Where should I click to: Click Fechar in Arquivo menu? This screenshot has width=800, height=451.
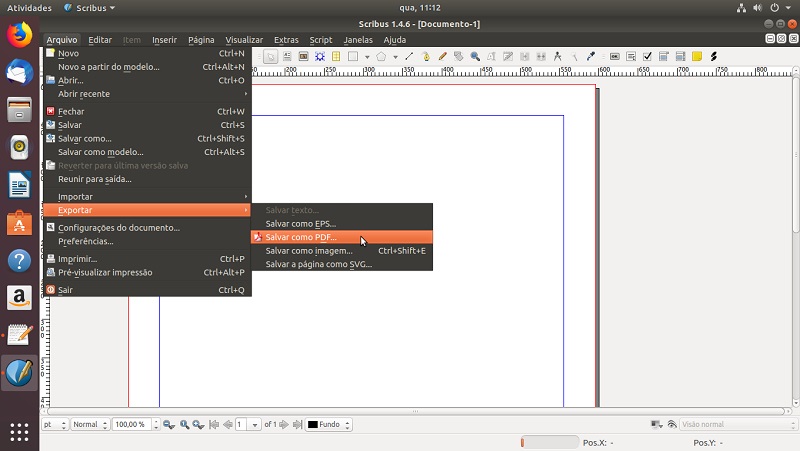coord(147,111)
